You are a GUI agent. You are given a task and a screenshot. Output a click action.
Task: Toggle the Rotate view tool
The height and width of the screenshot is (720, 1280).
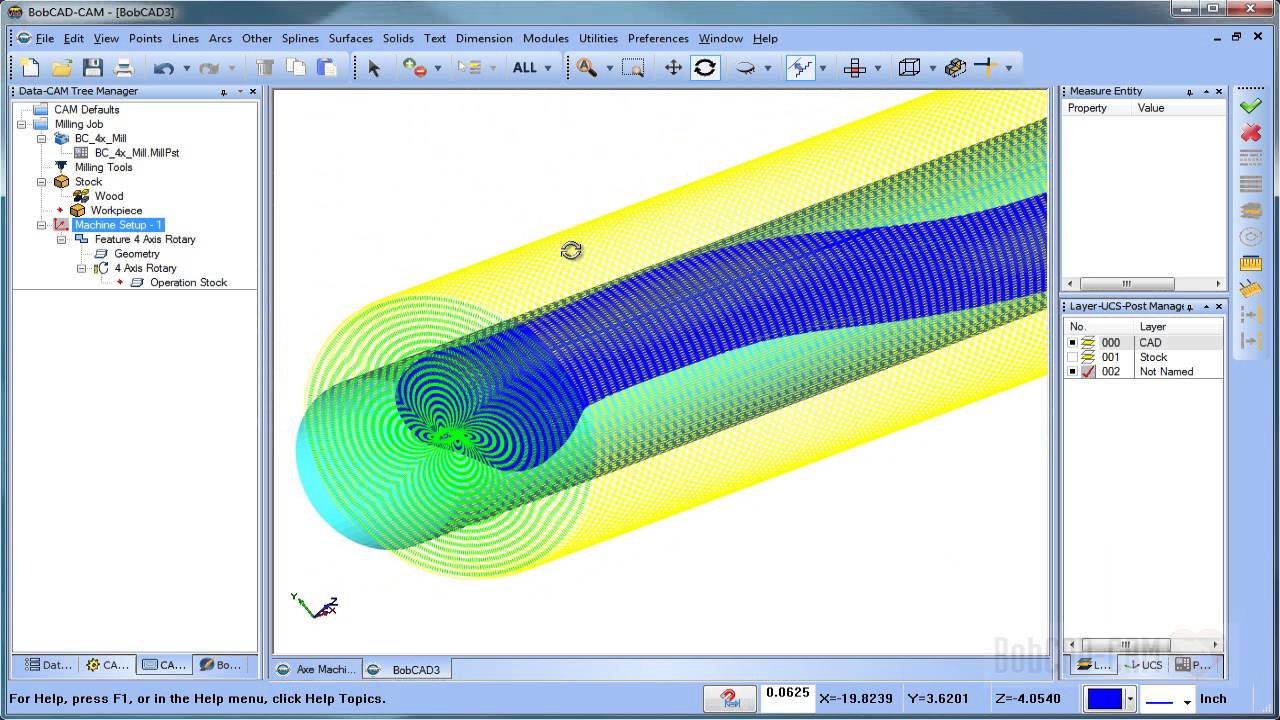pyautogui.click(x=705, y=68)
